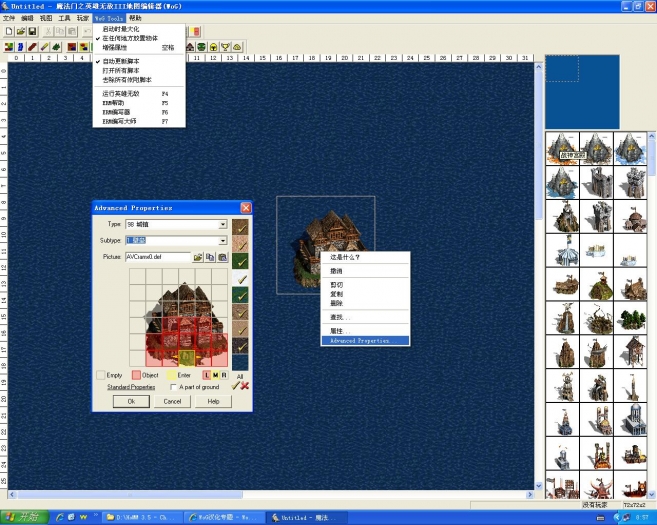Click the Undo arrow toolbar icon
The image size is (657, 525).
point(87,31)
